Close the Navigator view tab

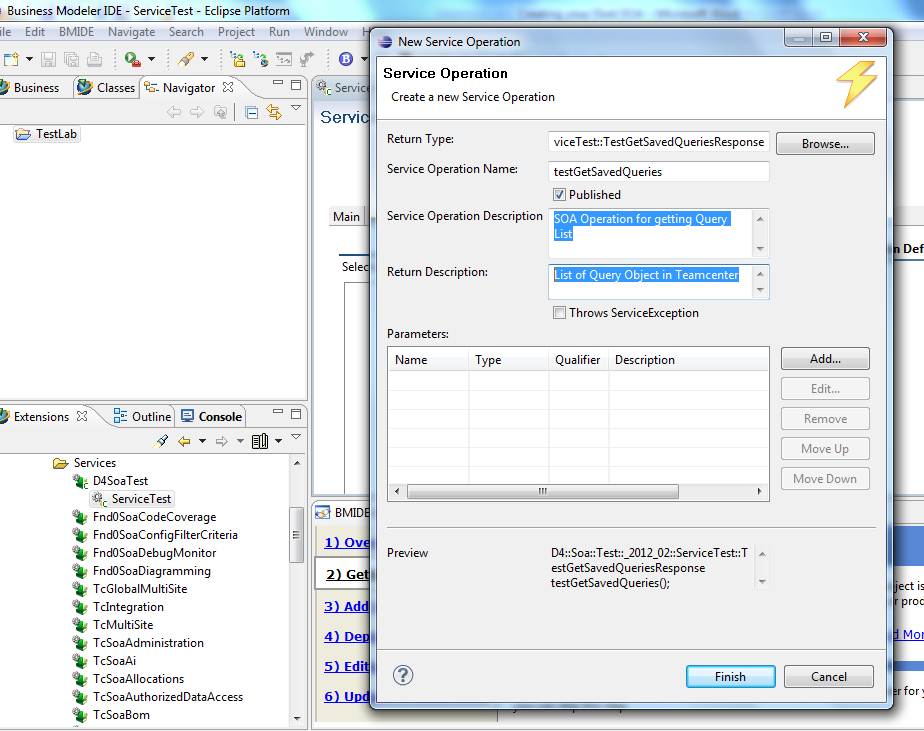pyautogui.click(x=228, y=87)
